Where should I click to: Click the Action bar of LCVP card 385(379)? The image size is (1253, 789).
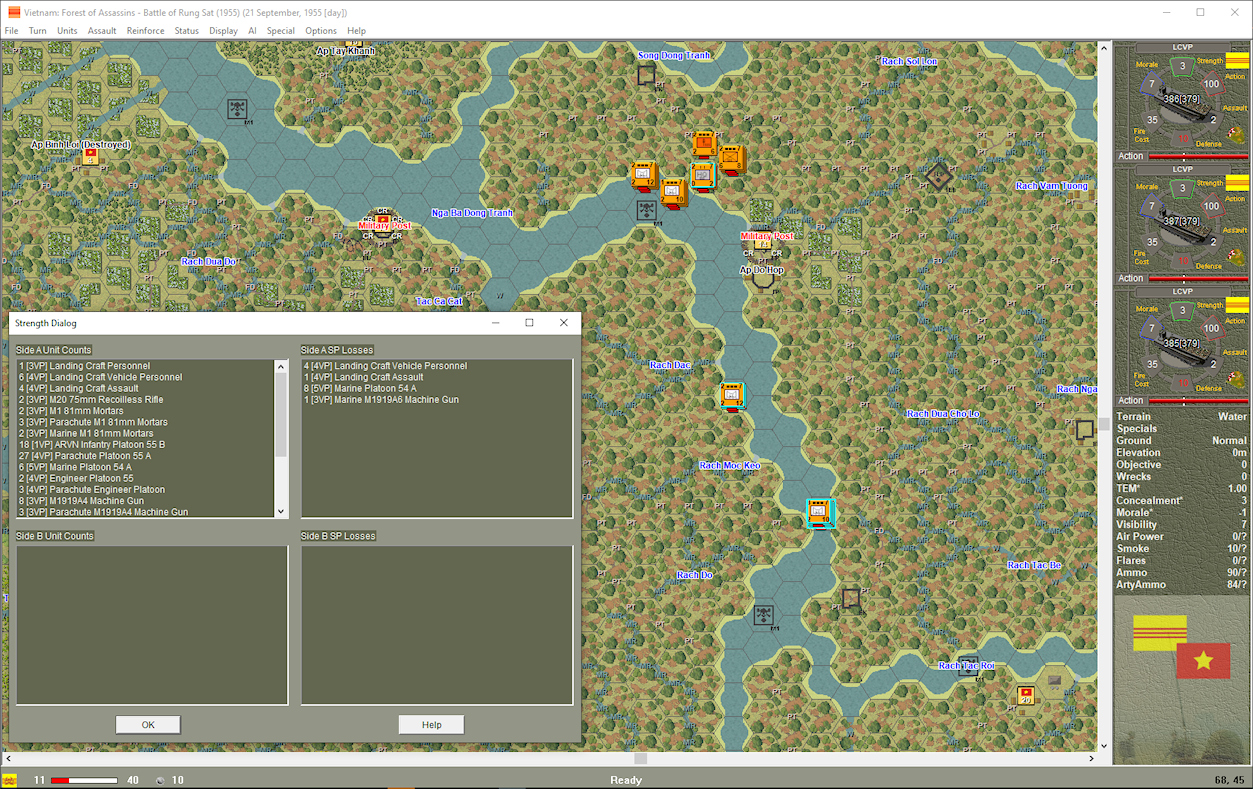tap(1198, 401)
